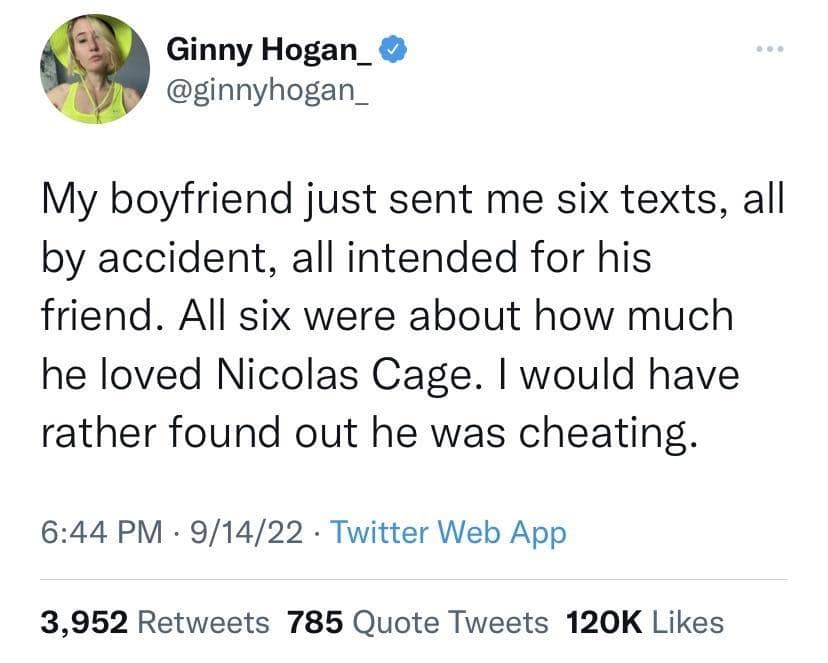The image size is (828, 663).
Task: Show the 120K Likes list
Action: (x=644, y=622)
